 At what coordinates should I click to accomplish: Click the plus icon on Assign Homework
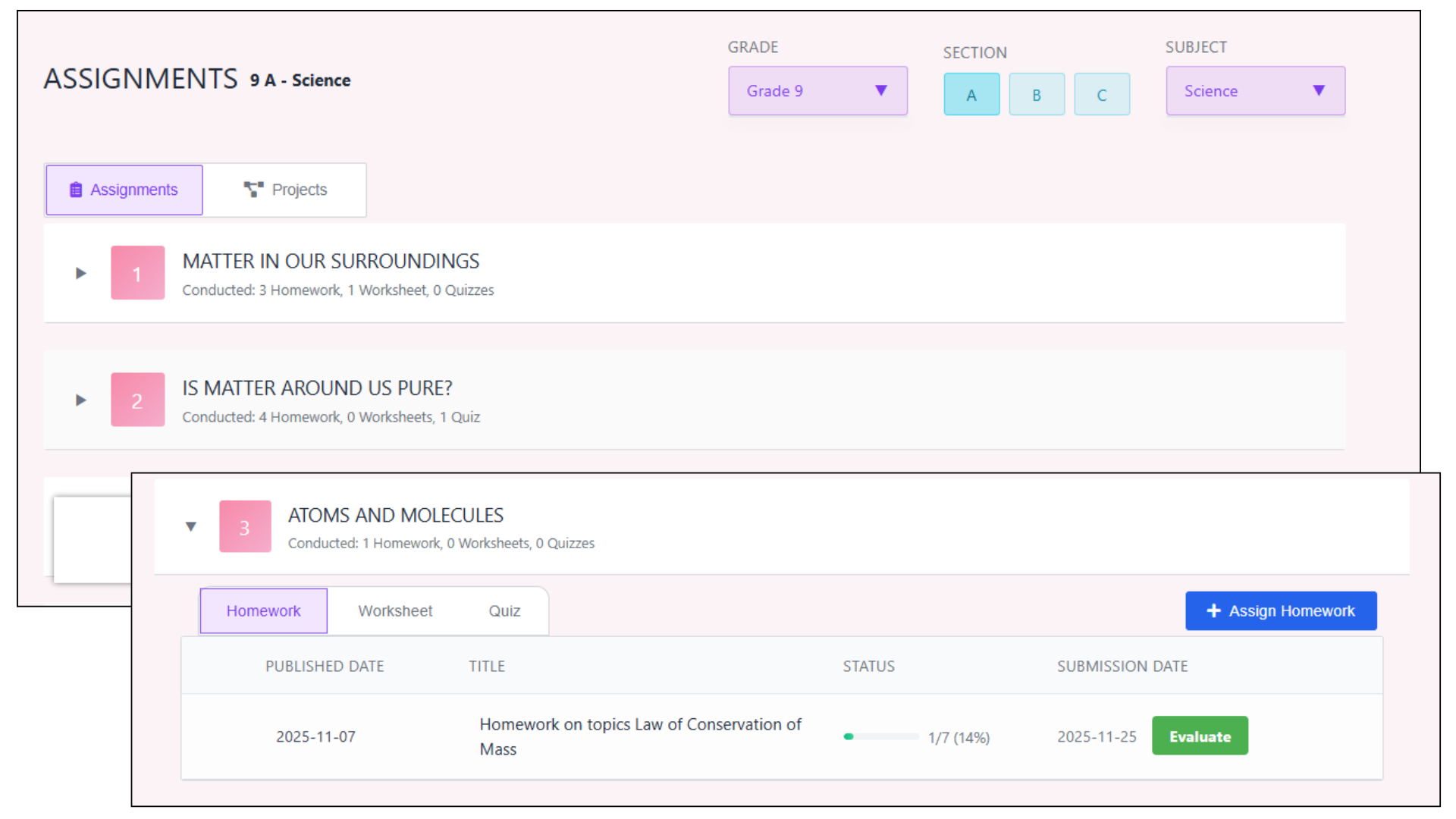[1213, 610]
